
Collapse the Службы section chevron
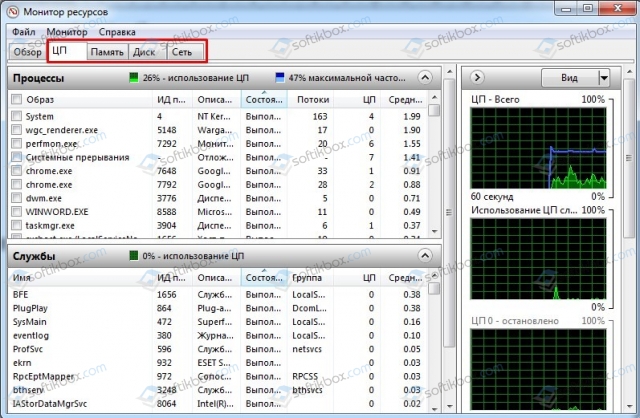pyautogui.click(x=425, y=256)
